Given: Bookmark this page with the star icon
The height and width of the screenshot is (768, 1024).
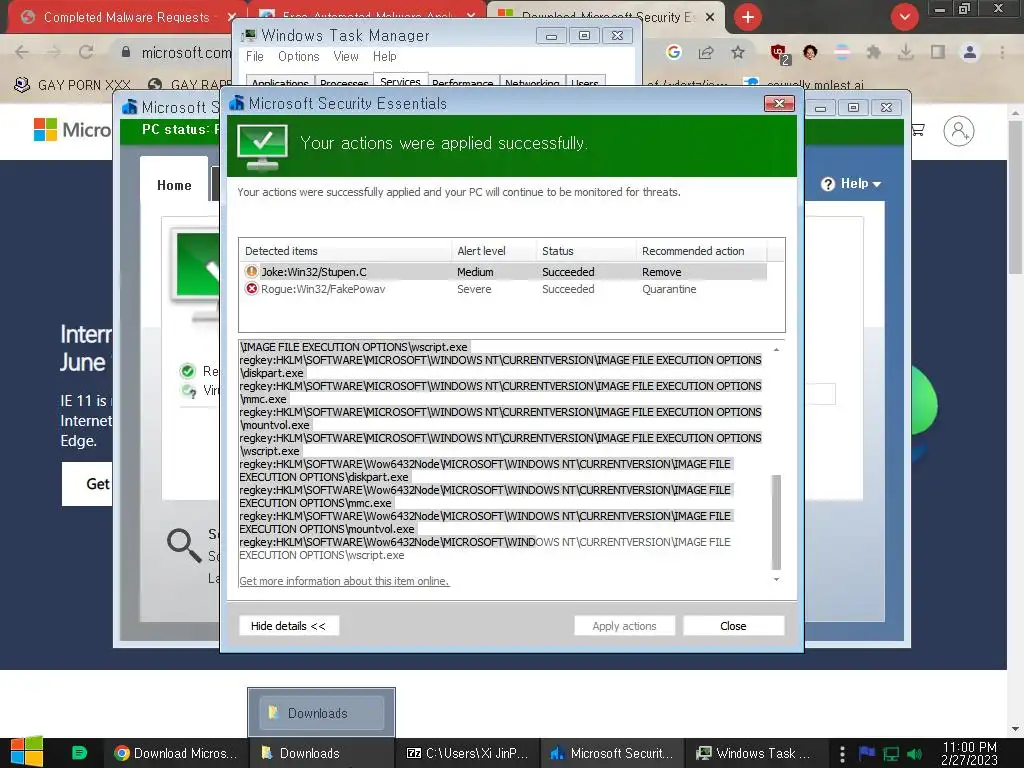Looking at the screenshot, I should pyautogui.click(x=738, y=52).
